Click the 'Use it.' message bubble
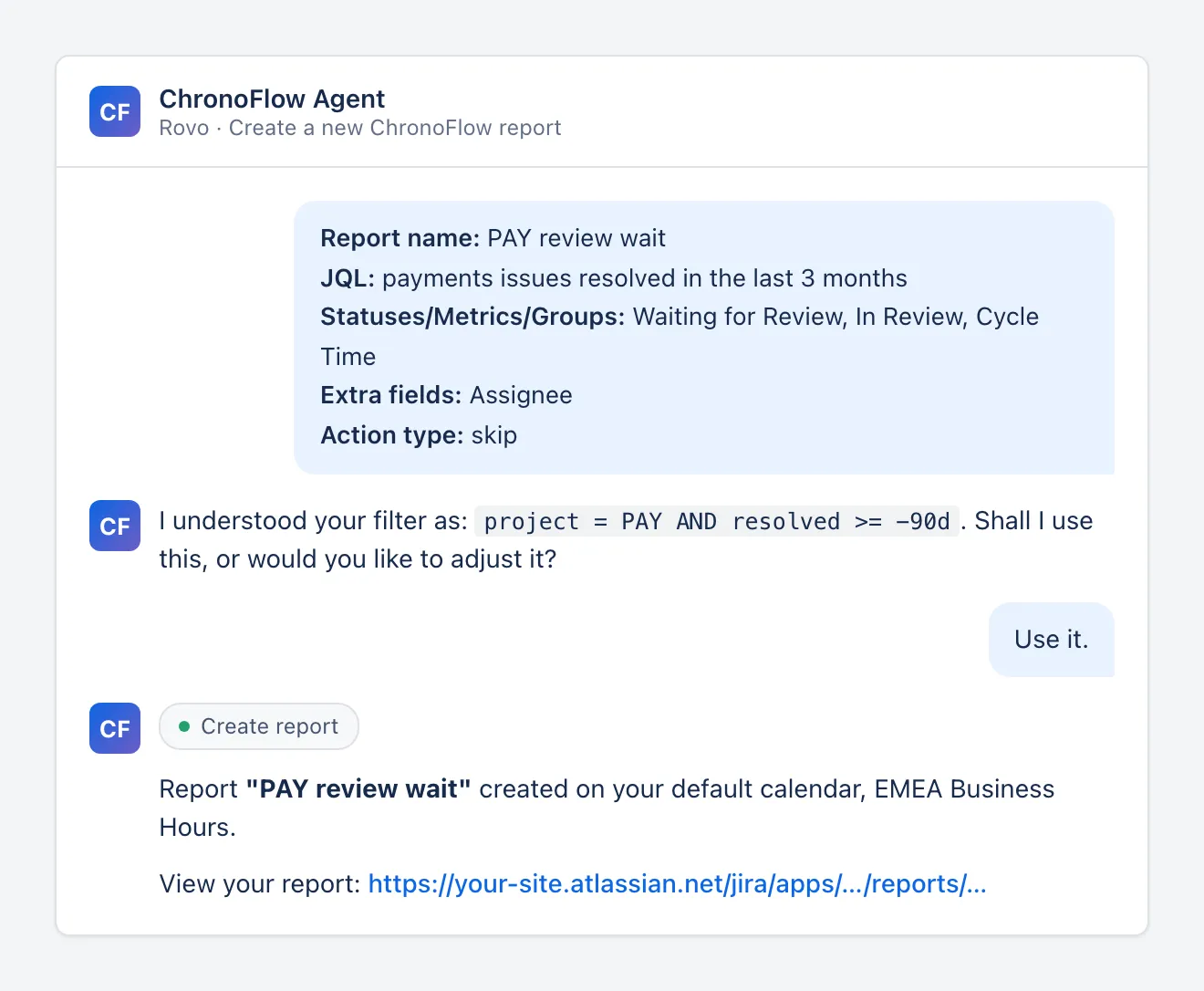This screenshot has width=1204, height=991. click(x=1052, y=640)
